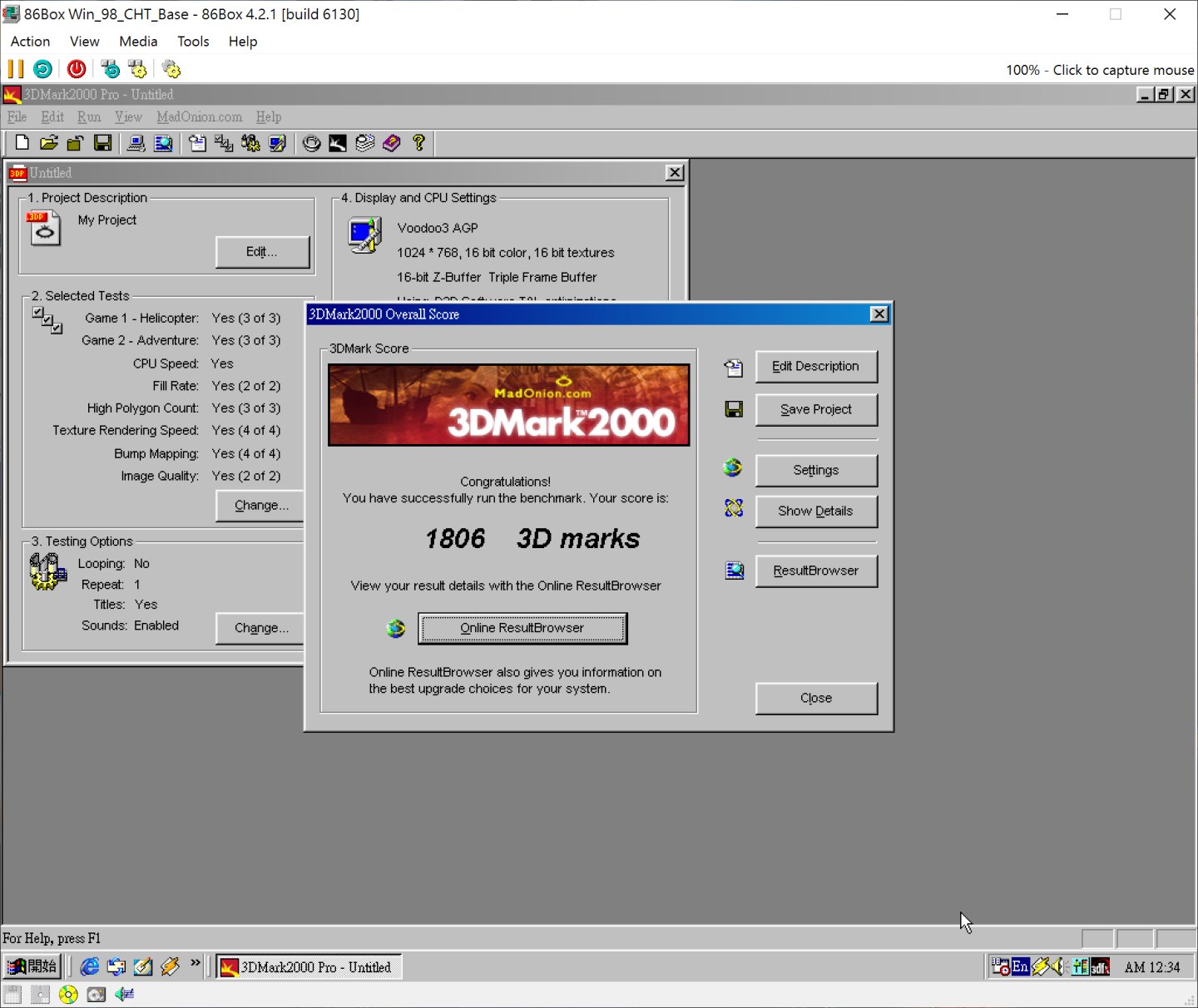Viewport: 1198px width, 1008px height.
Task: Click the En language indicator in tray
Action: tap(1020, 966)
